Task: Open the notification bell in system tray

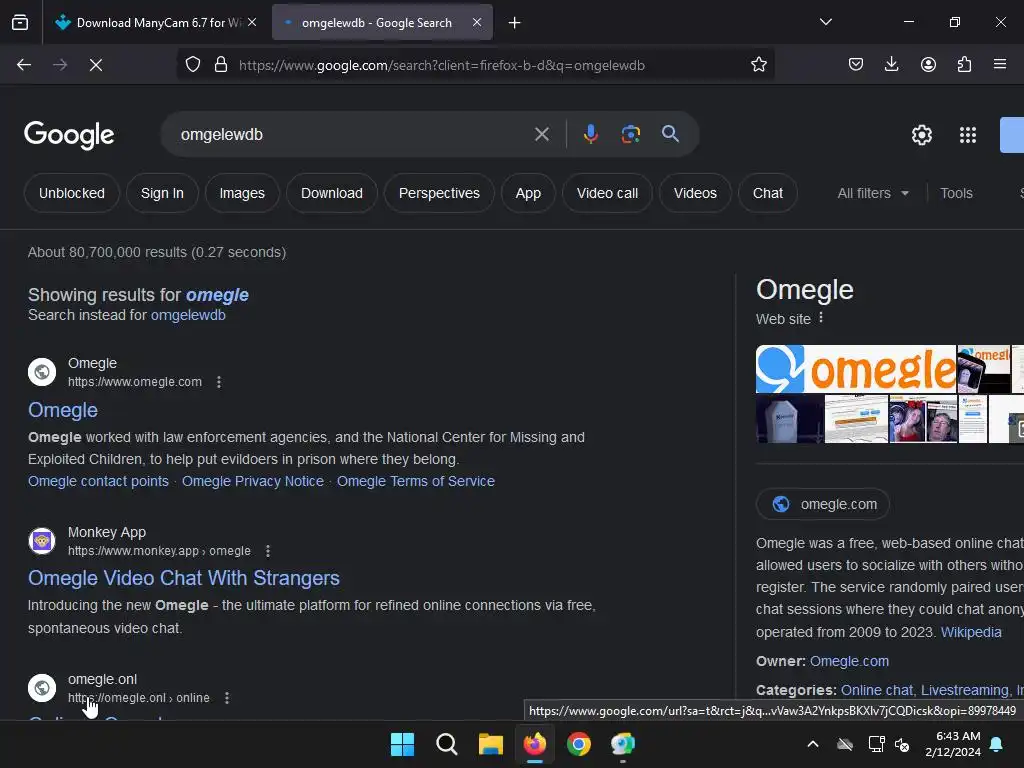Action: (997, 744)
